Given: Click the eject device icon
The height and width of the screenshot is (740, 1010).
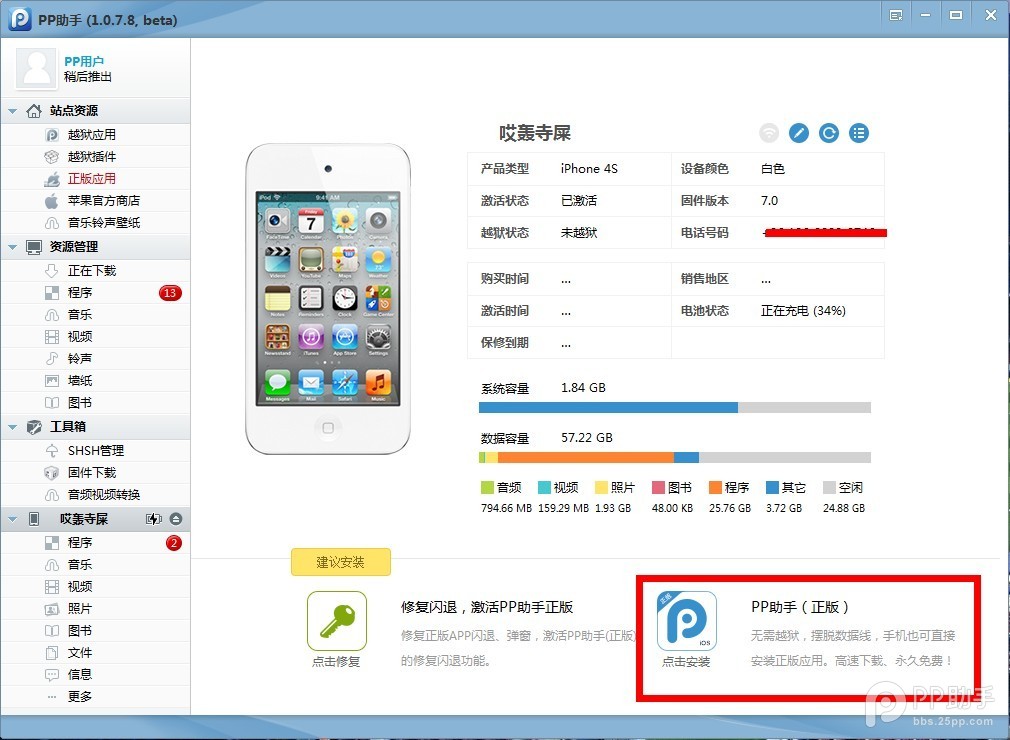Looking at the screenshot, I should point(176,519).
